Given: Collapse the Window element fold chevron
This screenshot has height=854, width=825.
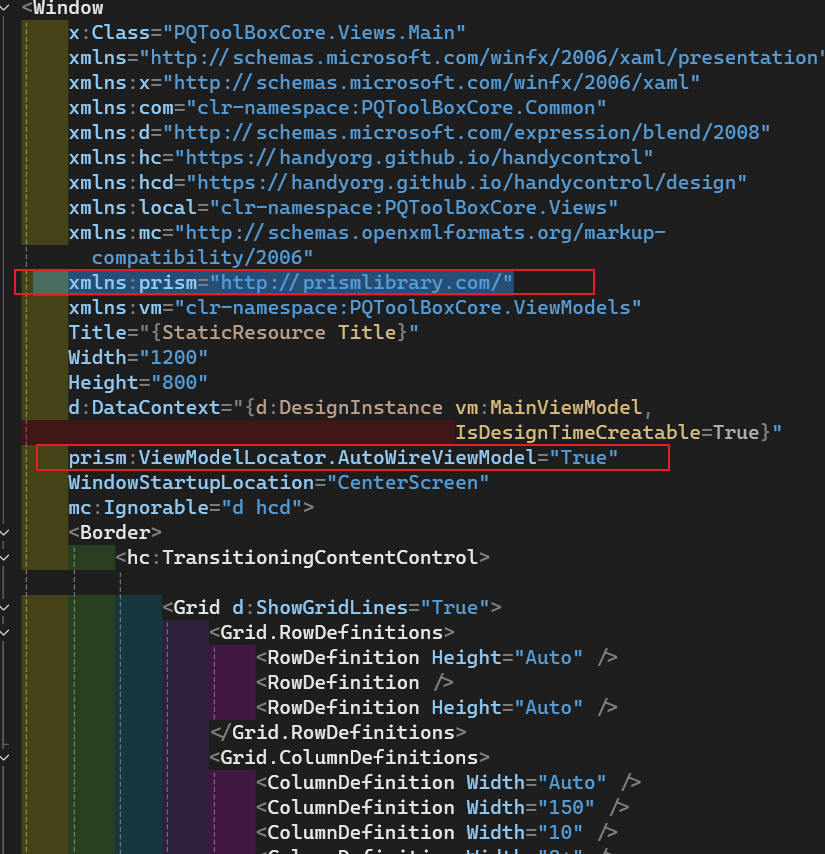Looking at the screenshot, I should (4, 8).
